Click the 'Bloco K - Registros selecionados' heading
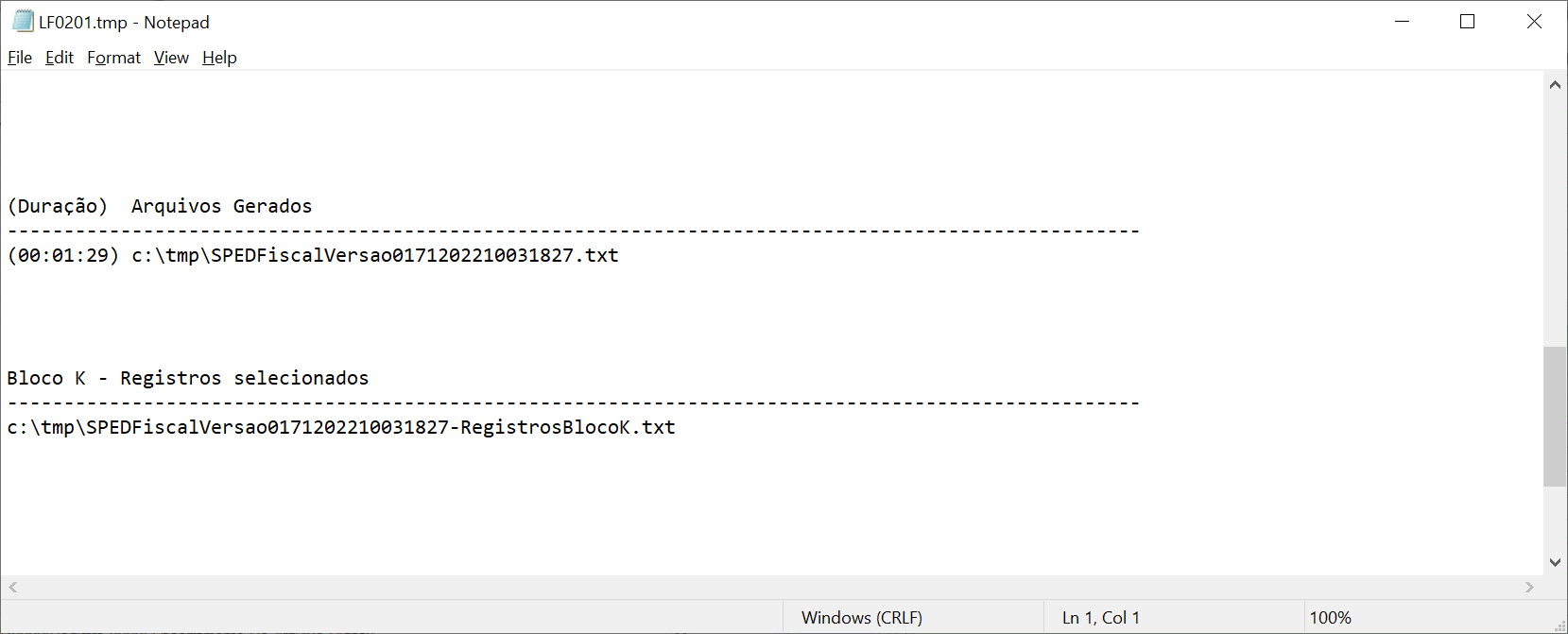The image size is (1568, 634). click(187, 379)
